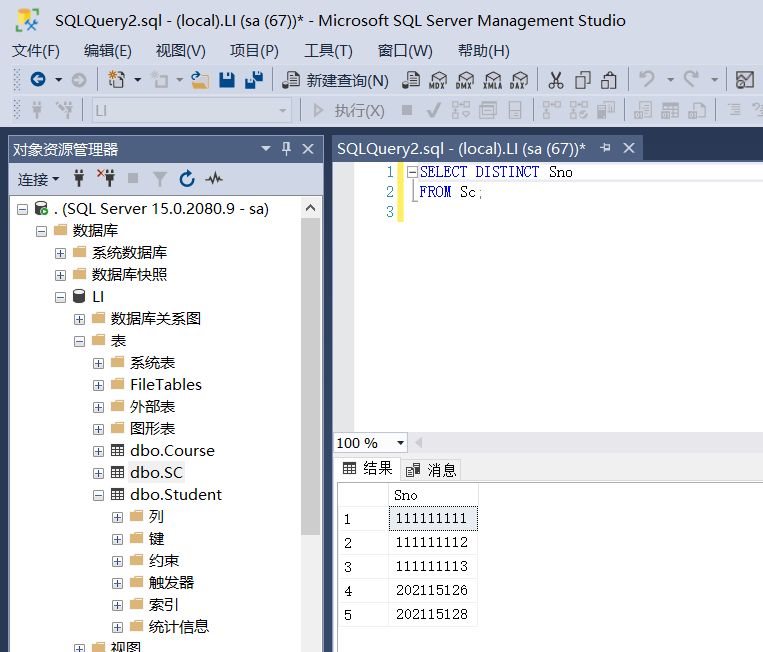This screenshot has height=652, width=763.
Task: Click the Sno column header in results
Action: tap(433, 495)
